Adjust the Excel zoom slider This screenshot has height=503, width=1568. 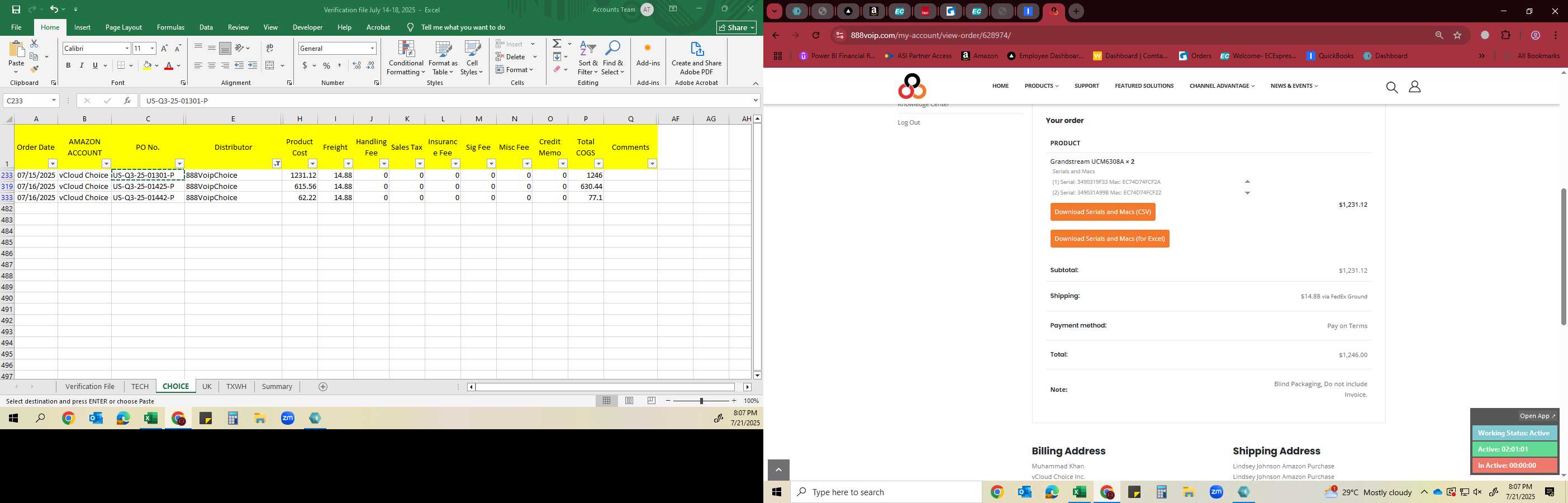tap(701, 401)
